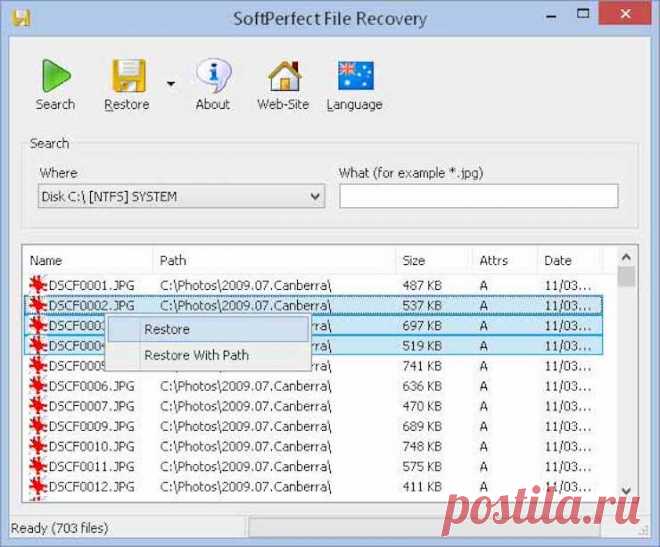
Task: Click the red icon beside DSCF0009.JPG
Action: (x=38, y=425)
